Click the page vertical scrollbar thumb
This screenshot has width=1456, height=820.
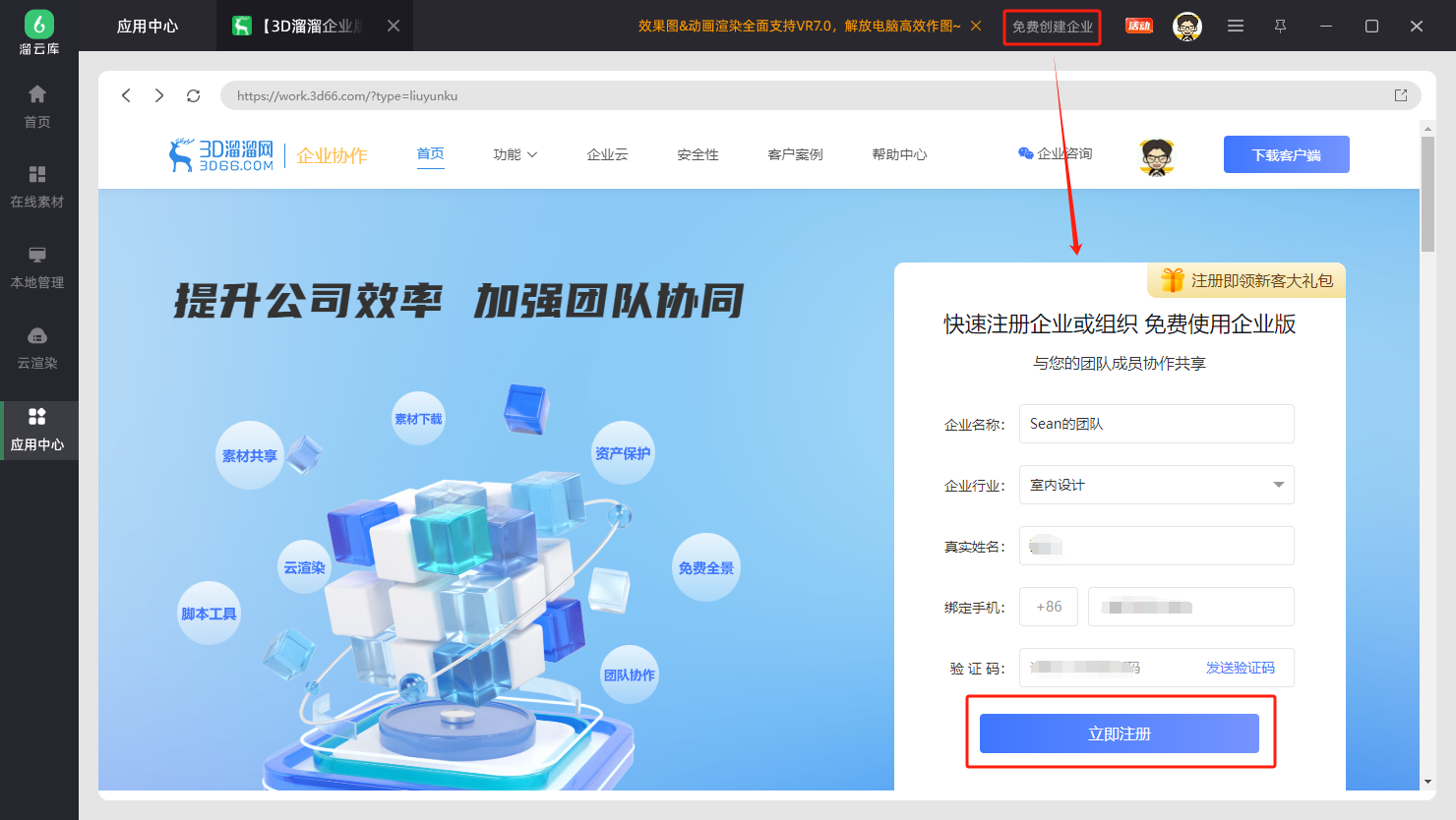[x=1427, y=195]
